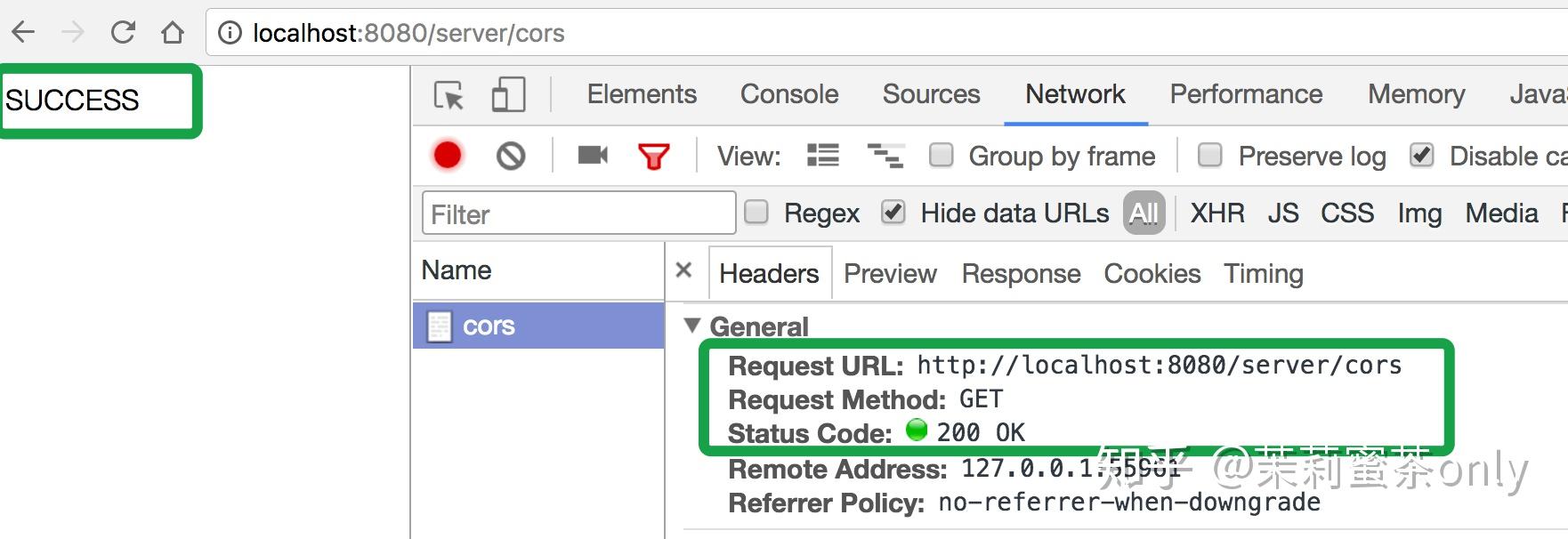This screenshot has width=1568, height=539.
Task: Reload the current page
Action: [x=123, y=33]
